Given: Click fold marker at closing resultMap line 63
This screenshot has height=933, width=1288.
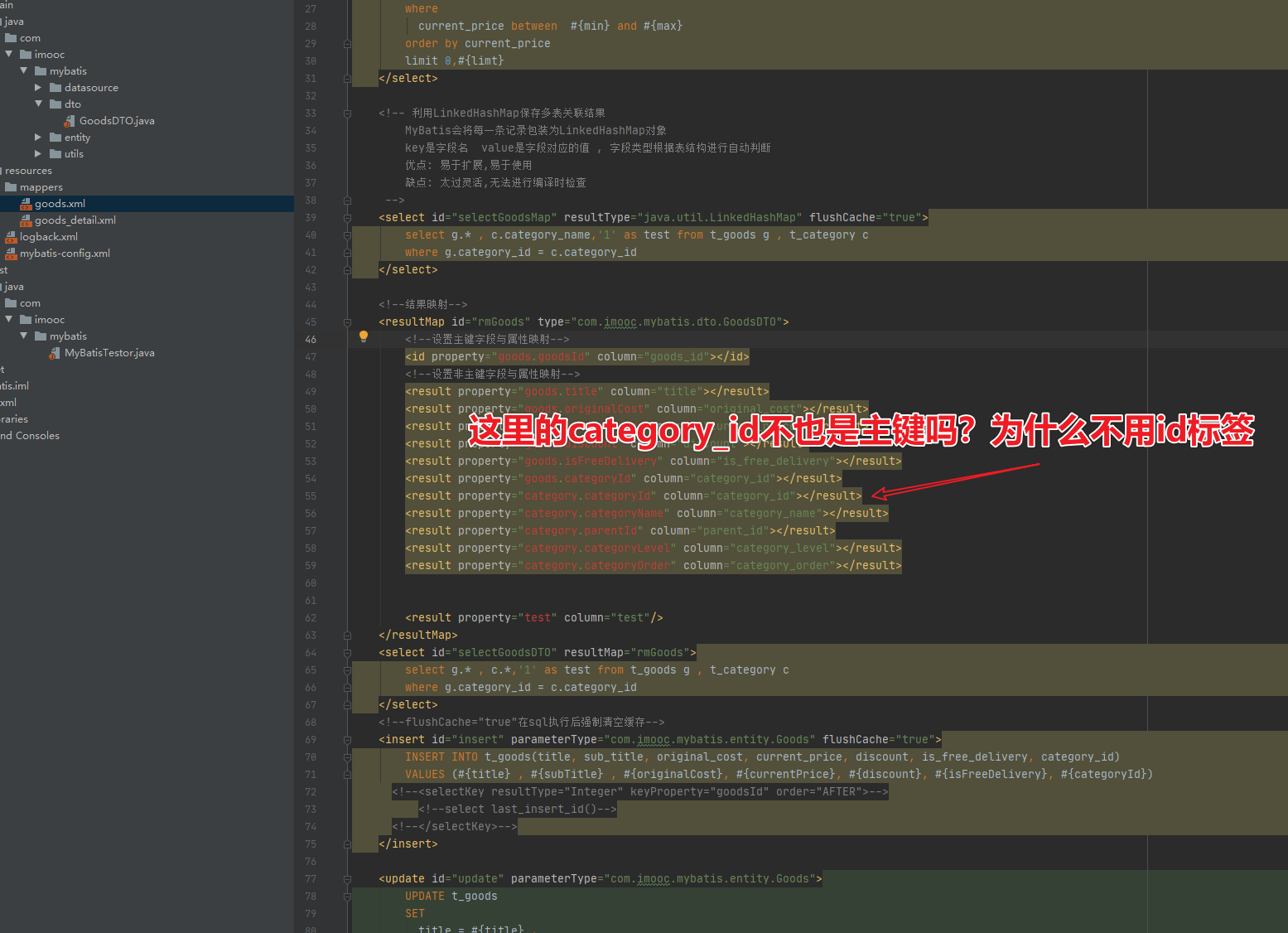Looking at the screenshot, I should [x=347, y=636].
